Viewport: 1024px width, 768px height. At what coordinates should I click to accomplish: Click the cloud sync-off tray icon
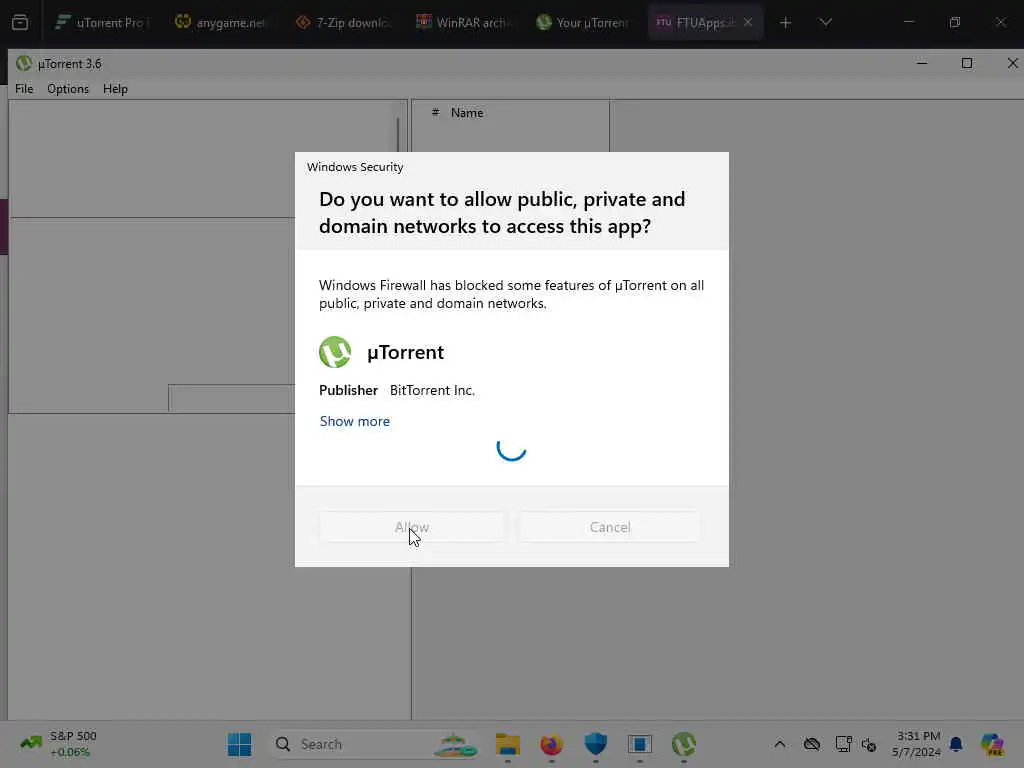[812, 744]
